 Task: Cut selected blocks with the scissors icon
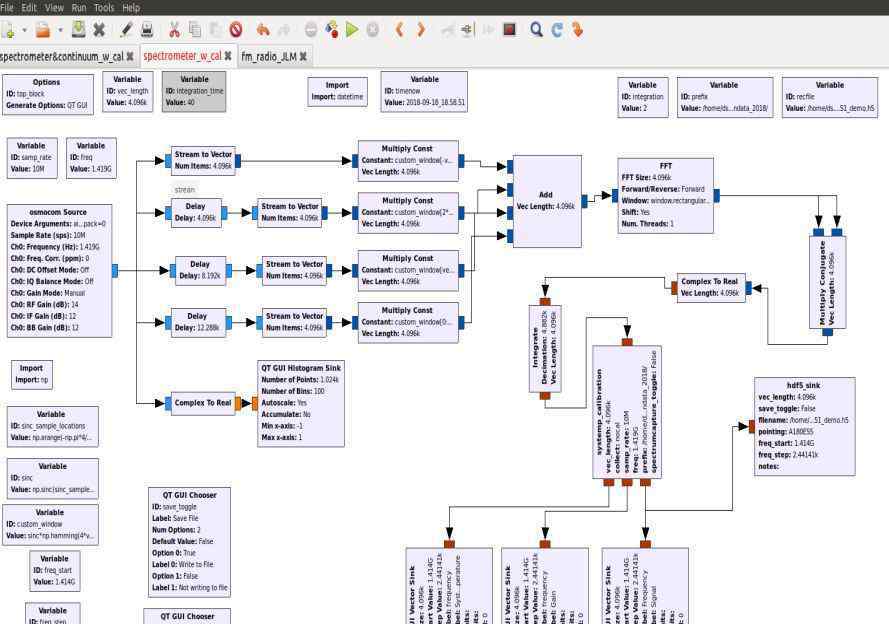pos(175,29)
